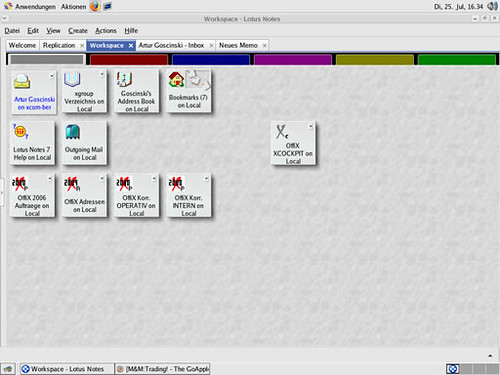Open OffiX Adressen on Local tile
This screenshot has height=375, width=500.
85,196
